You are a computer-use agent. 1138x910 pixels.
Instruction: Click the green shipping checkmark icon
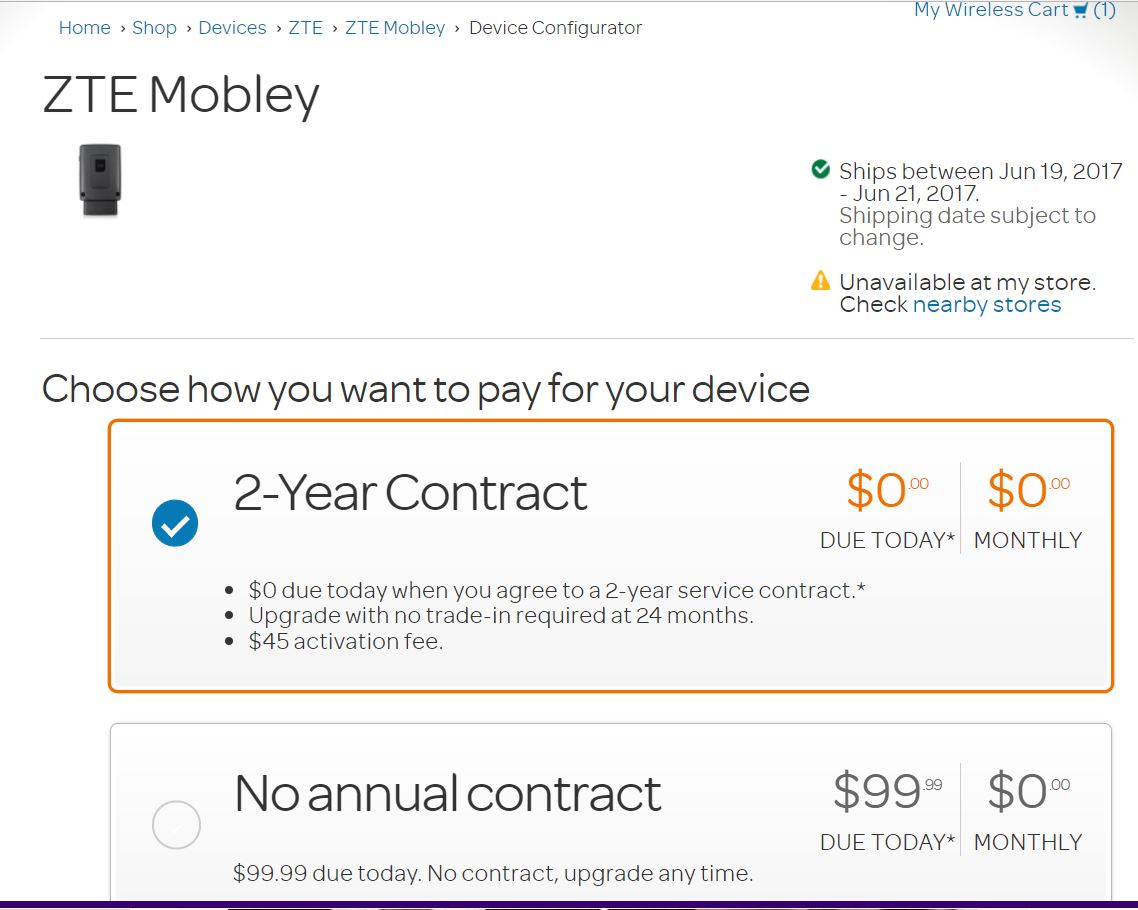821,169
